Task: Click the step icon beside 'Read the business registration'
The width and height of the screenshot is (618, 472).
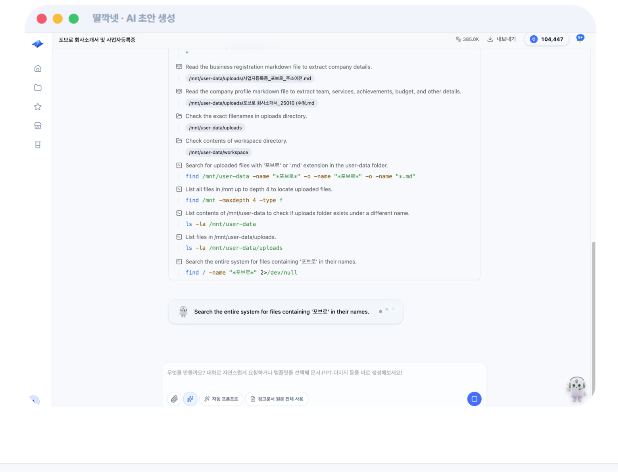Action: click(179, 67)
